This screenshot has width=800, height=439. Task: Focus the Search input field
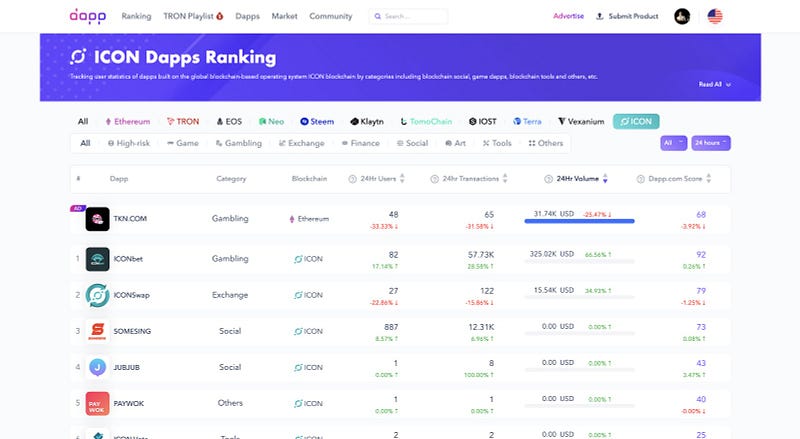tap(409, 16)
